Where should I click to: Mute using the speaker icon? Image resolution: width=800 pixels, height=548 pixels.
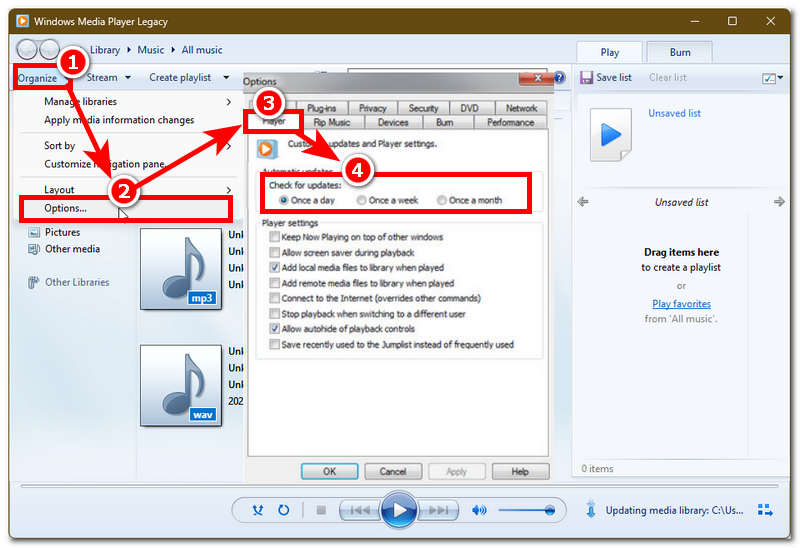point(479,510)
